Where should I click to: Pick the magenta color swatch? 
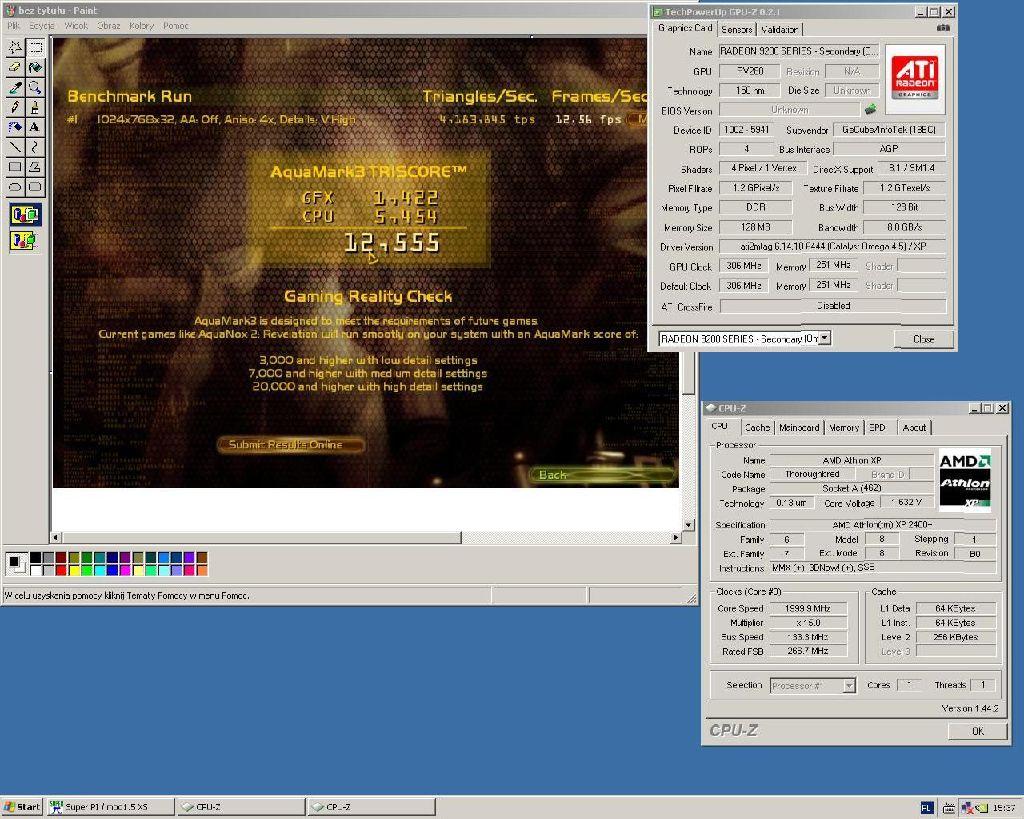coord(125,570)
